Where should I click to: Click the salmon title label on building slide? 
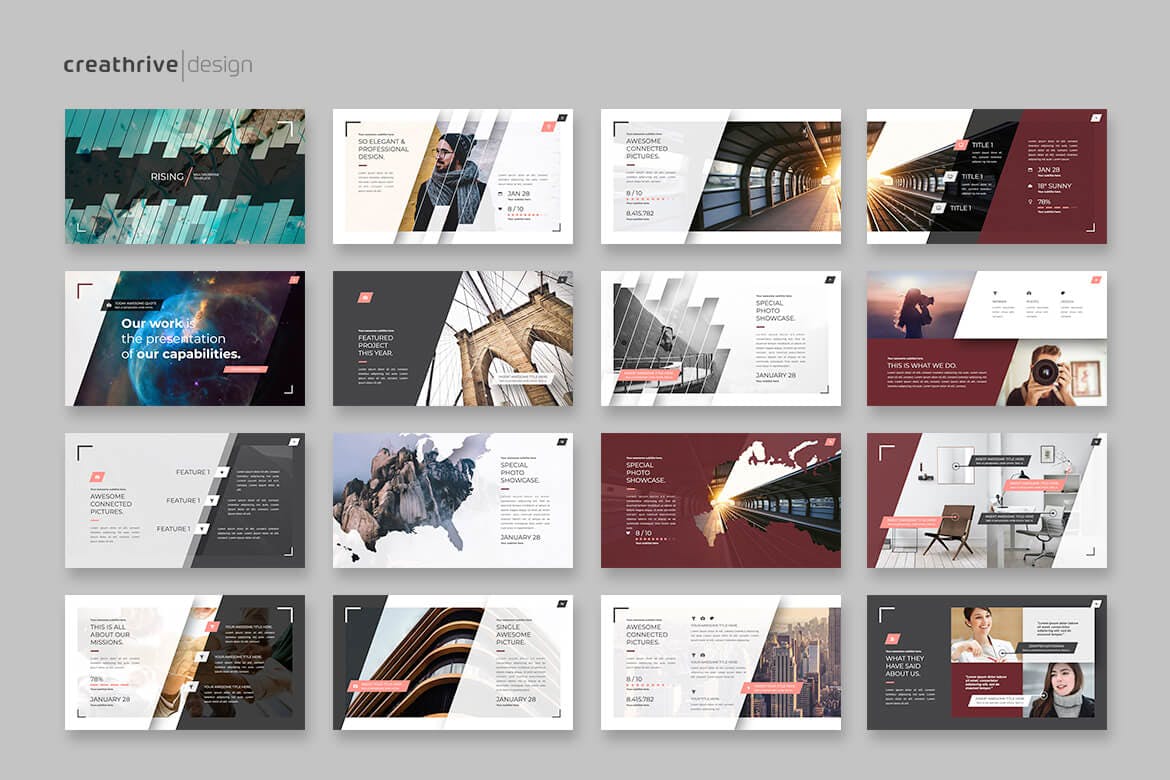click(378, 686)
